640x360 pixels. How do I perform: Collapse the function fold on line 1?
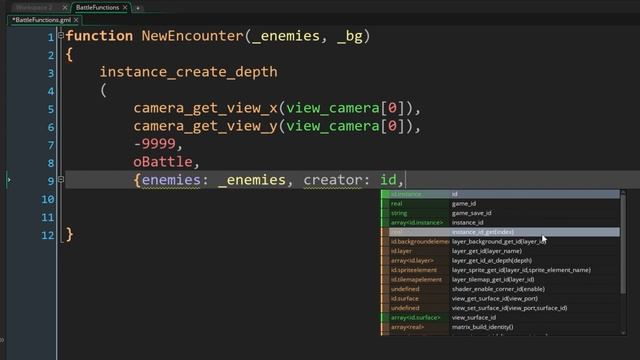(61, 36)
